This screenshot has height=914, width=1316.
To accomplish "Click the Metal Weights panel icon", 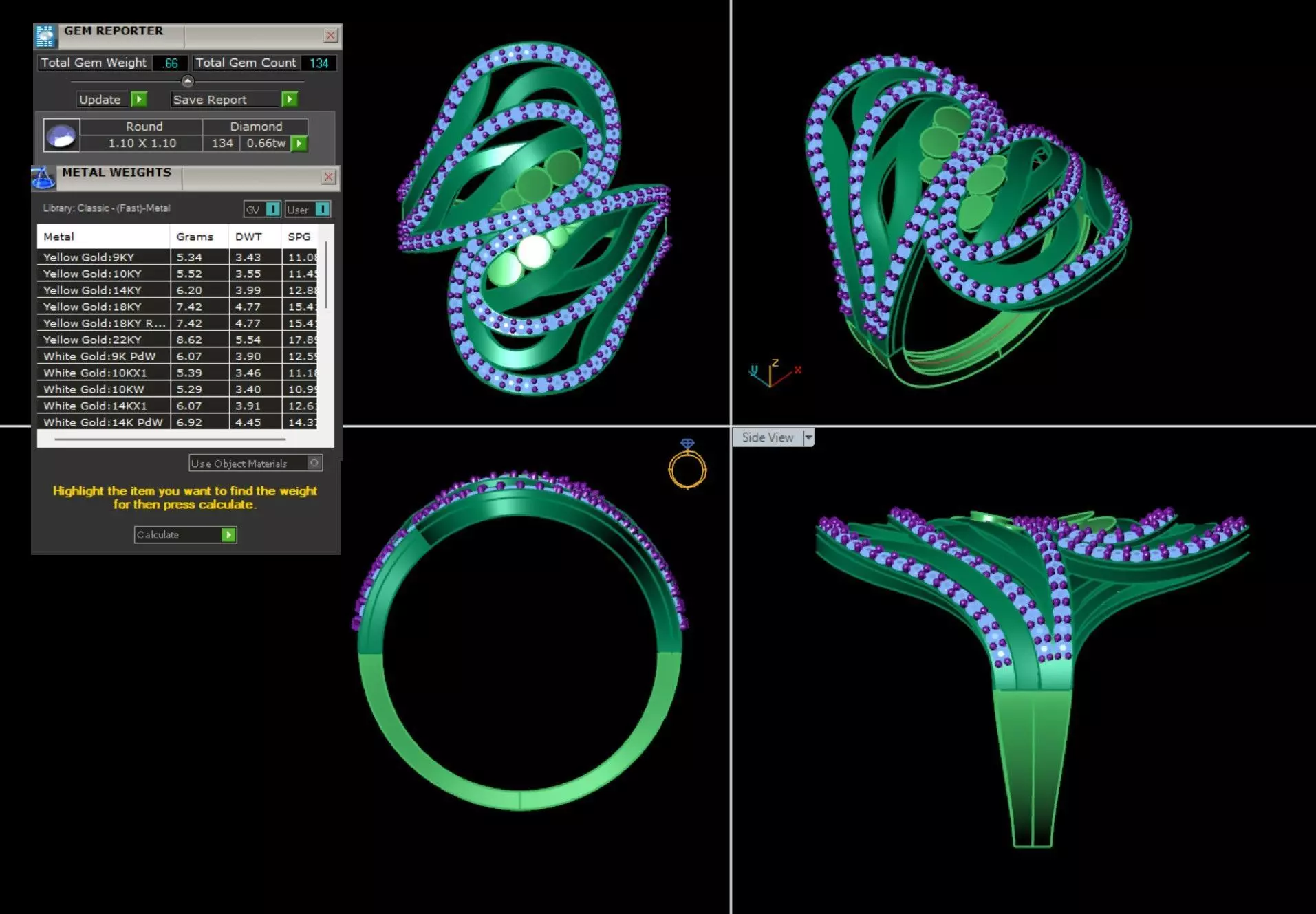I will pyautogui.click(x=43, y=177).
